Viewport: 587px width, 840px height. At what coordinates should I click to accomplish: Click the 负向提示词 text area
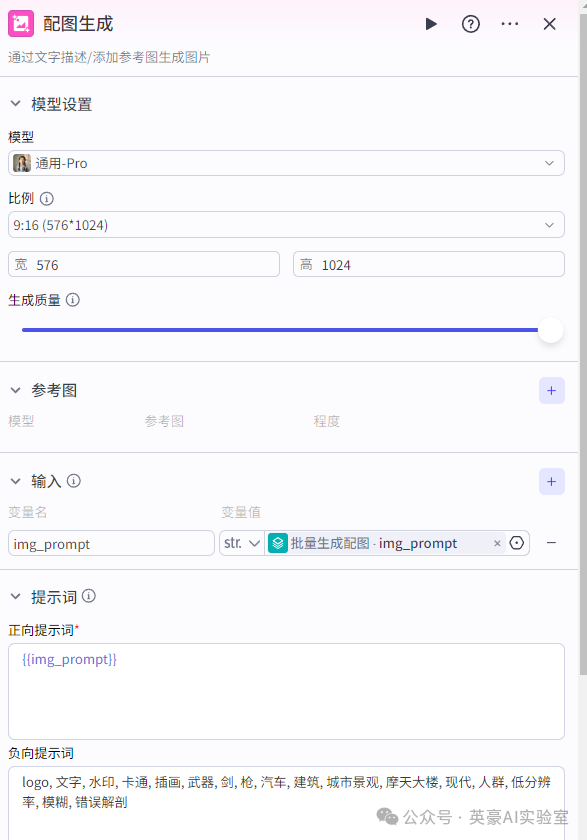(x=286, y=803)
